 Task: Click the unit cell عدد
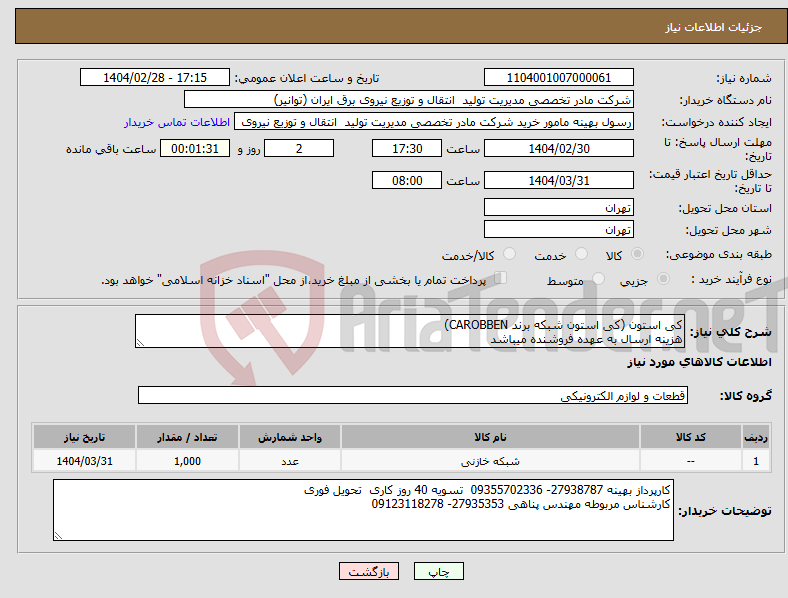[290, 461]
